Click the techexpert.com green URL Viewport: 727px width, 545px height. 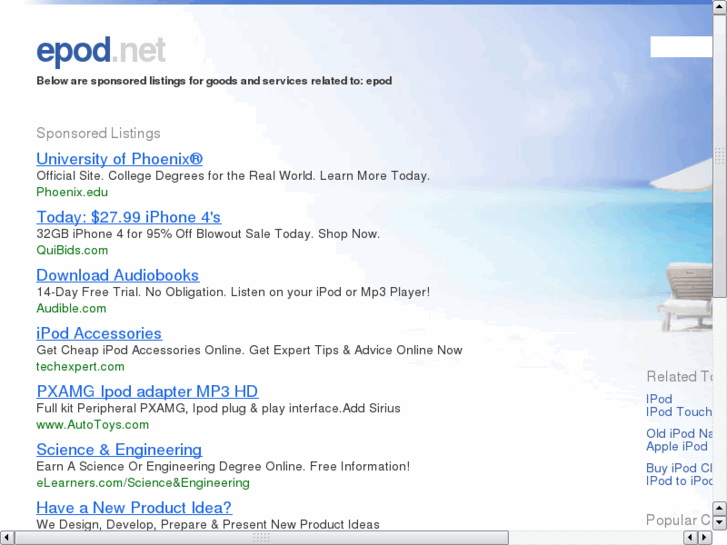click(80, 366)
